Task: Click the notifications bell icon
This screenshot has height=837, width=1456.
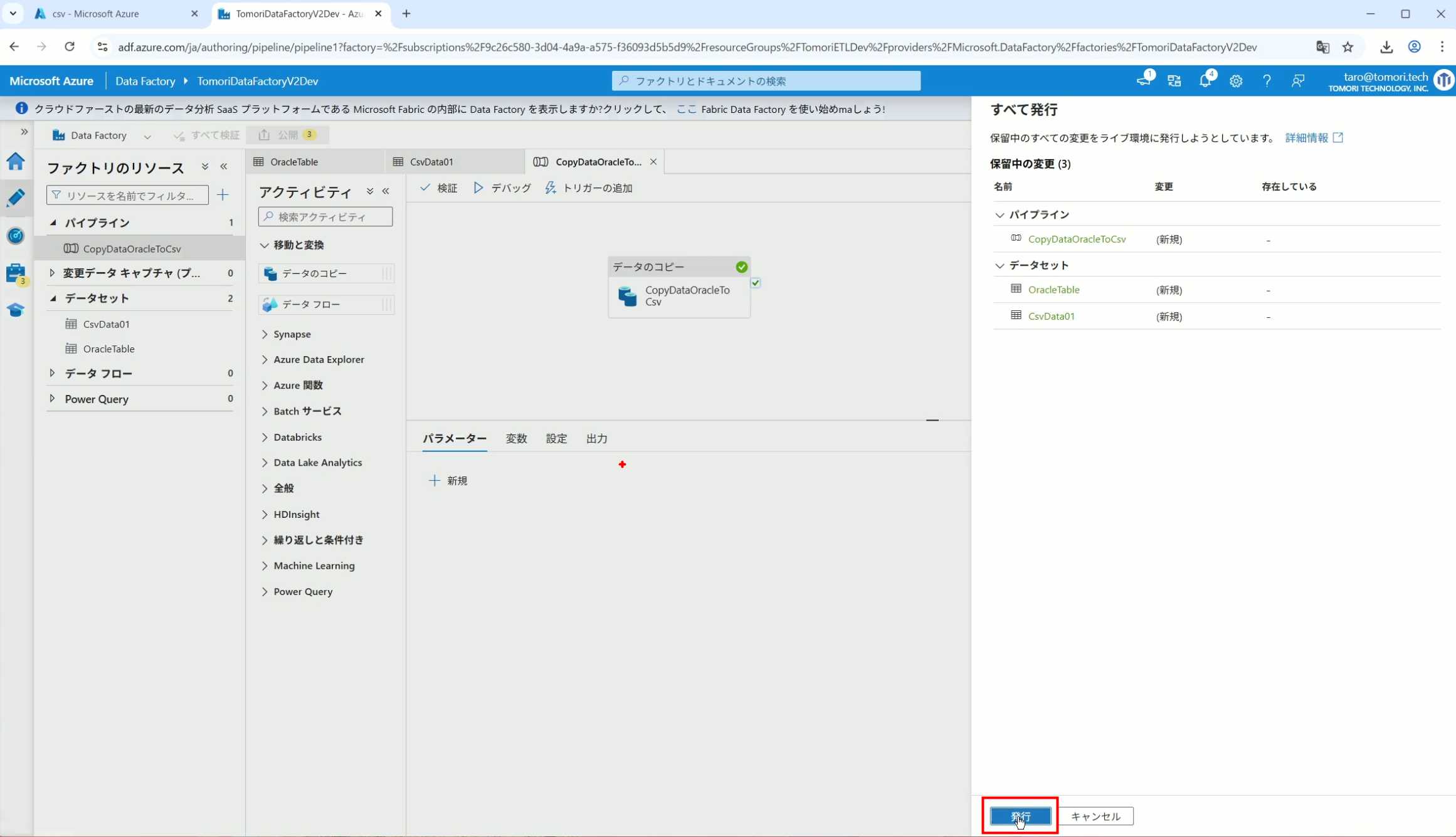Action: click(x=1205, y=81)
